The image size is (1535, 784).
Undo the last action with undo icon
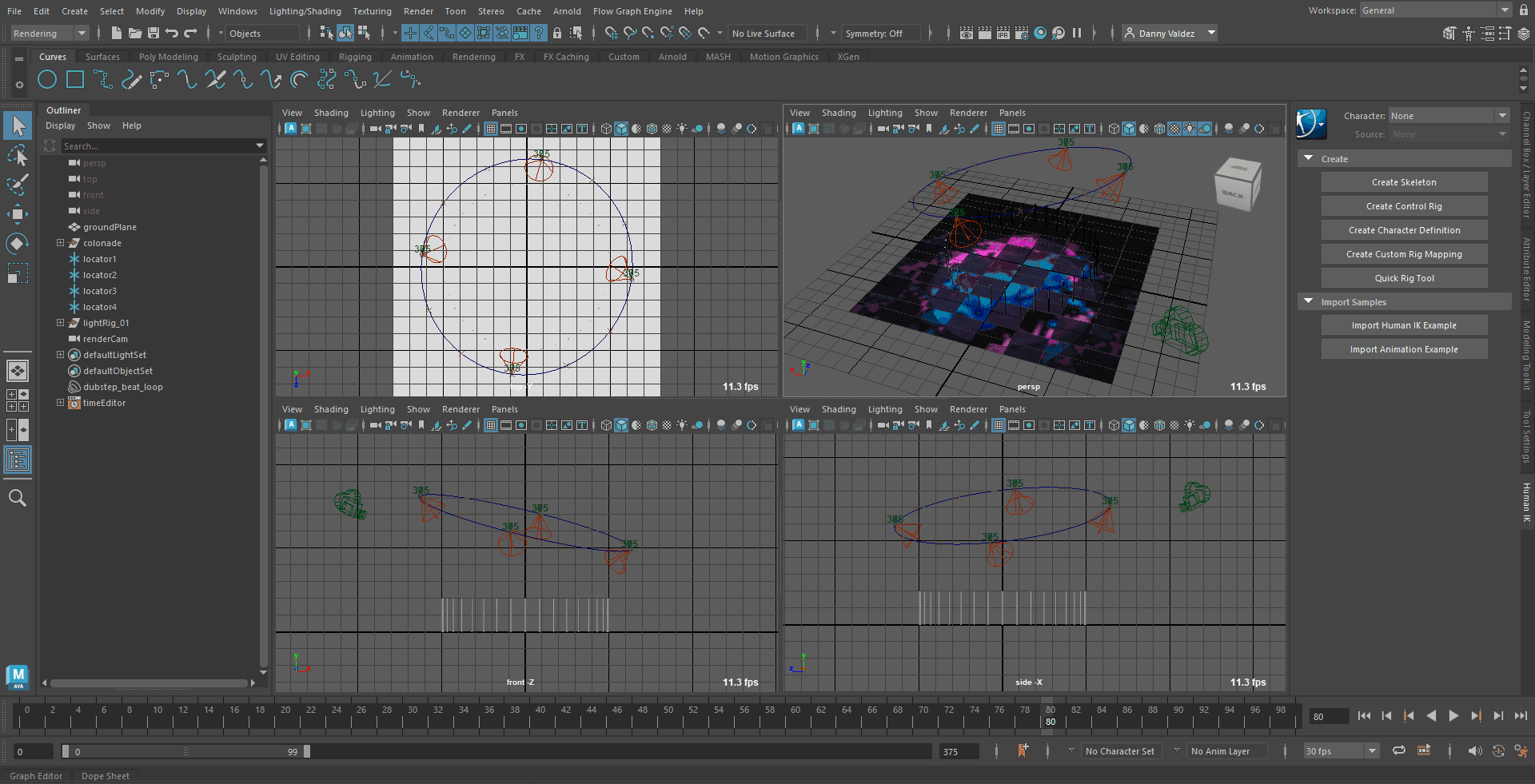(x=172, y=33)
